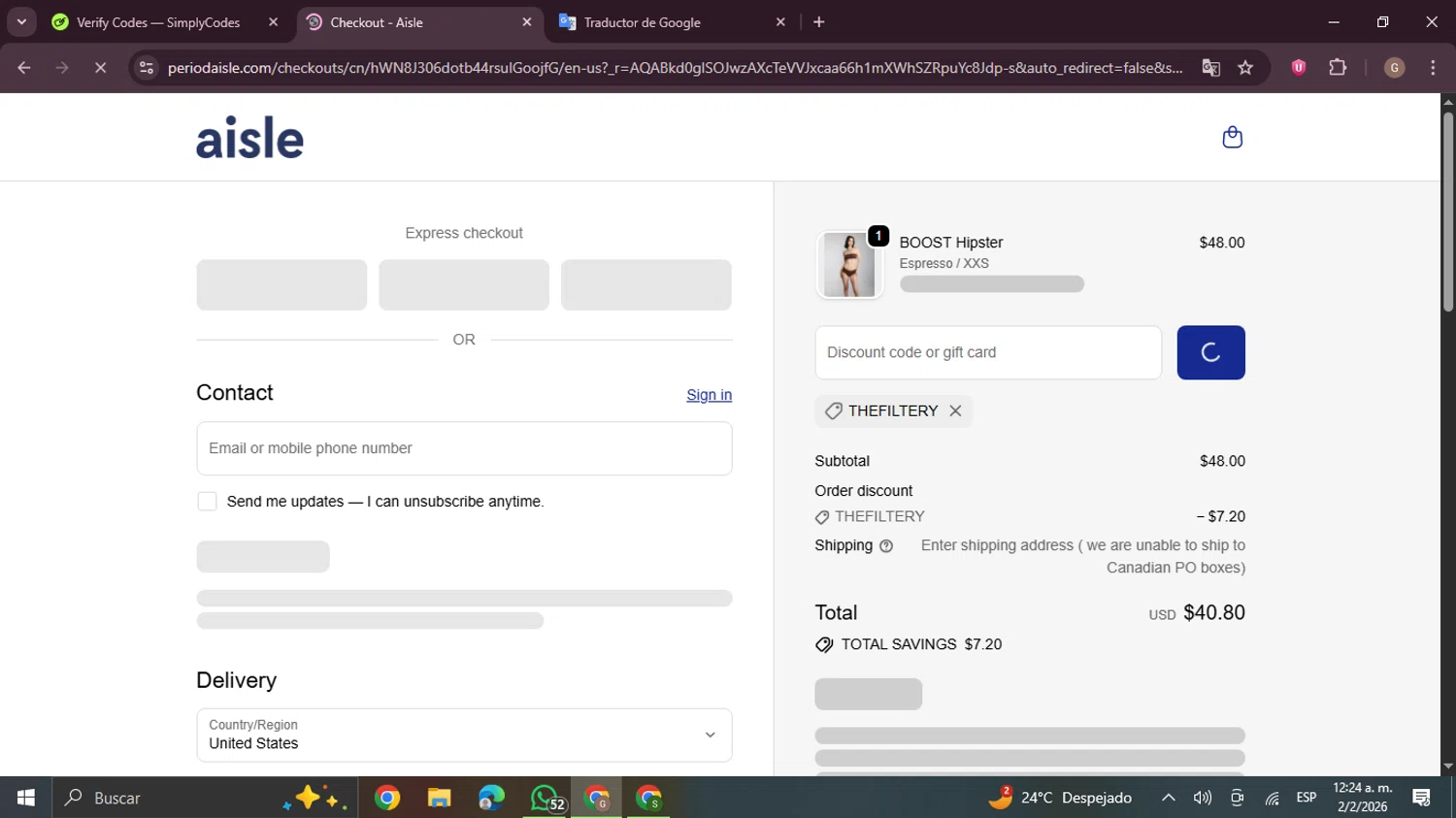
Task: Click the ESP language indicator
Action: [1307, 798]
